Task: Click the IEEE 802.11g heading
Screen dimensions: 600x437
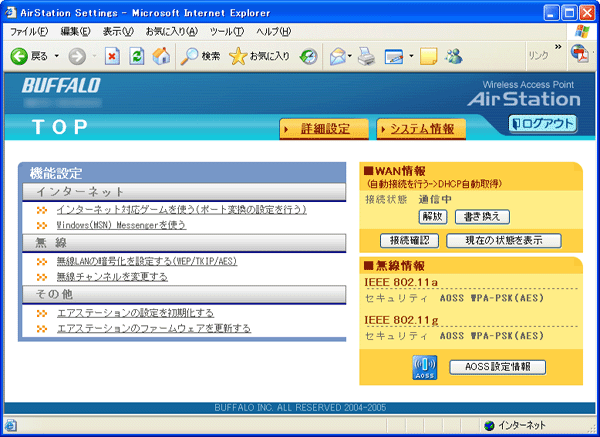Action: click(401, 320)
